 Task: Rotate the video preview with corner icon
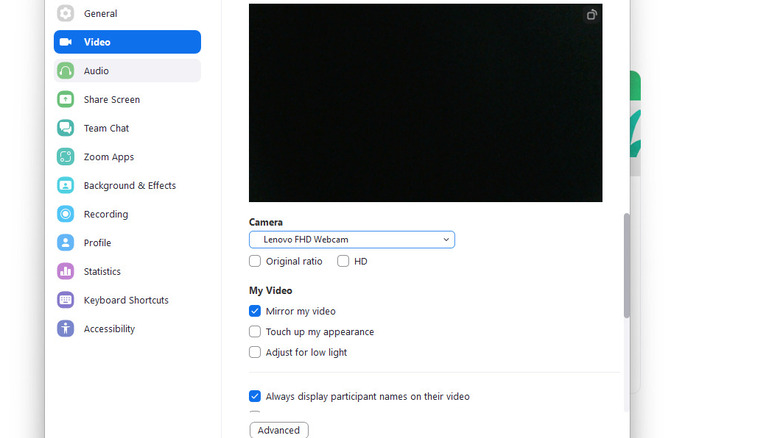coord(591,15)
